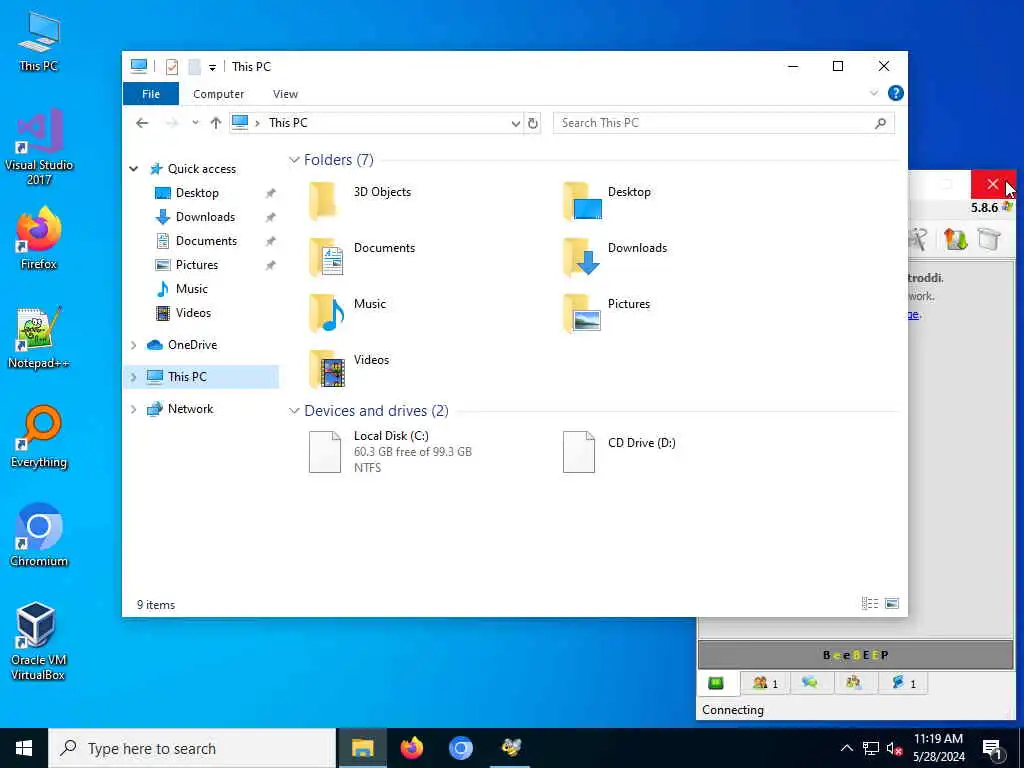Open the File ribbon tab
Screen dimensions: 1024x768
pyautogui.click(x=151, y=94)
